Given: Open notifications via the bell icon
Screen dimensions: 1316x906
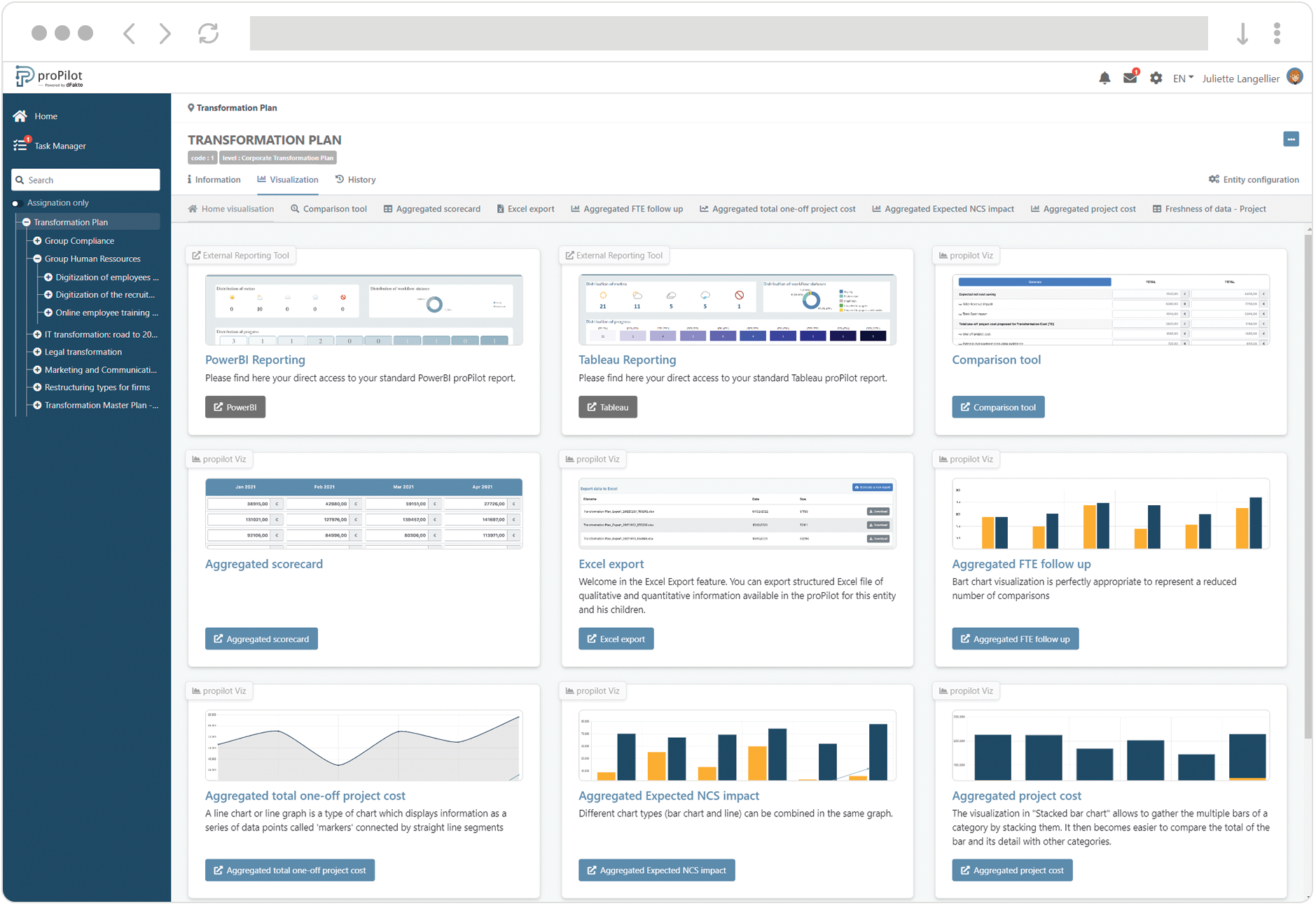Looking at the screenshot, I should (1105, 78).
